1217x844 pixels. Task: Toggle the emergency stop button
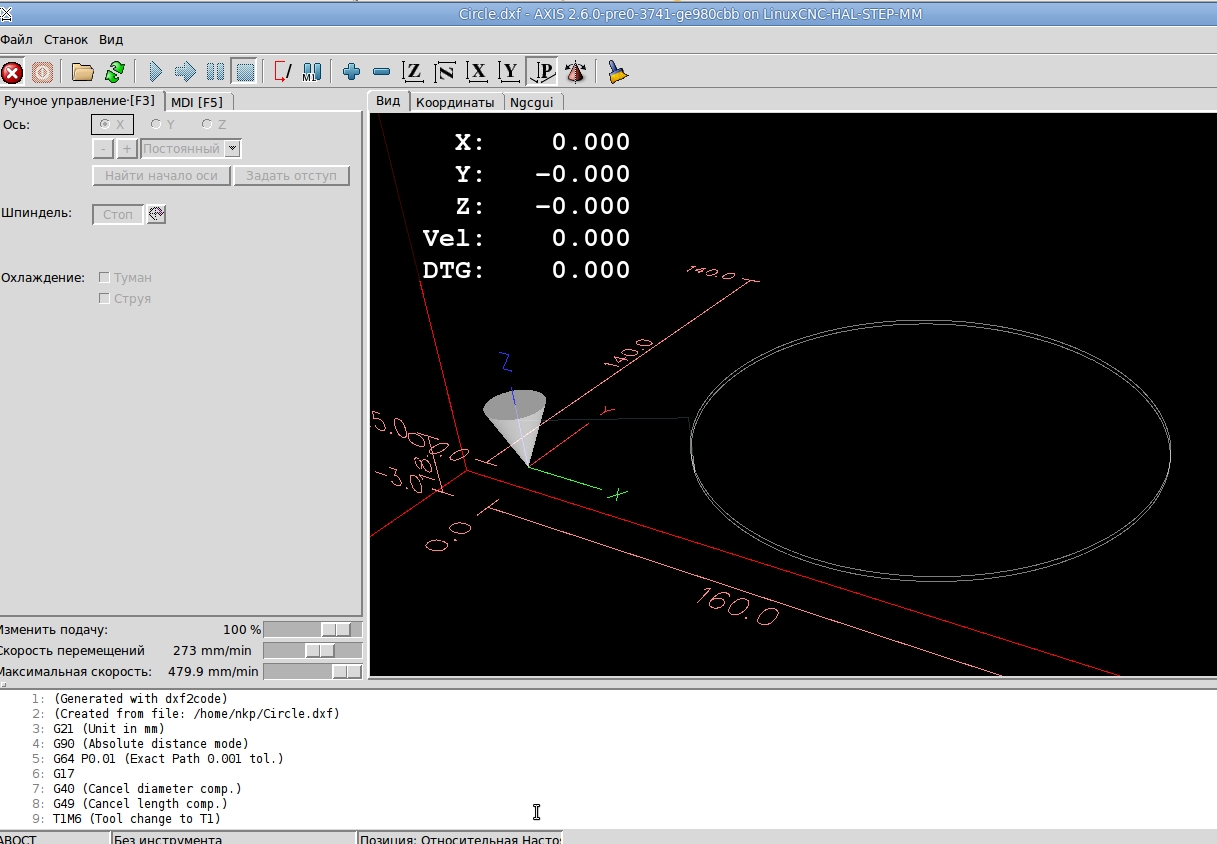click(12, 72)
